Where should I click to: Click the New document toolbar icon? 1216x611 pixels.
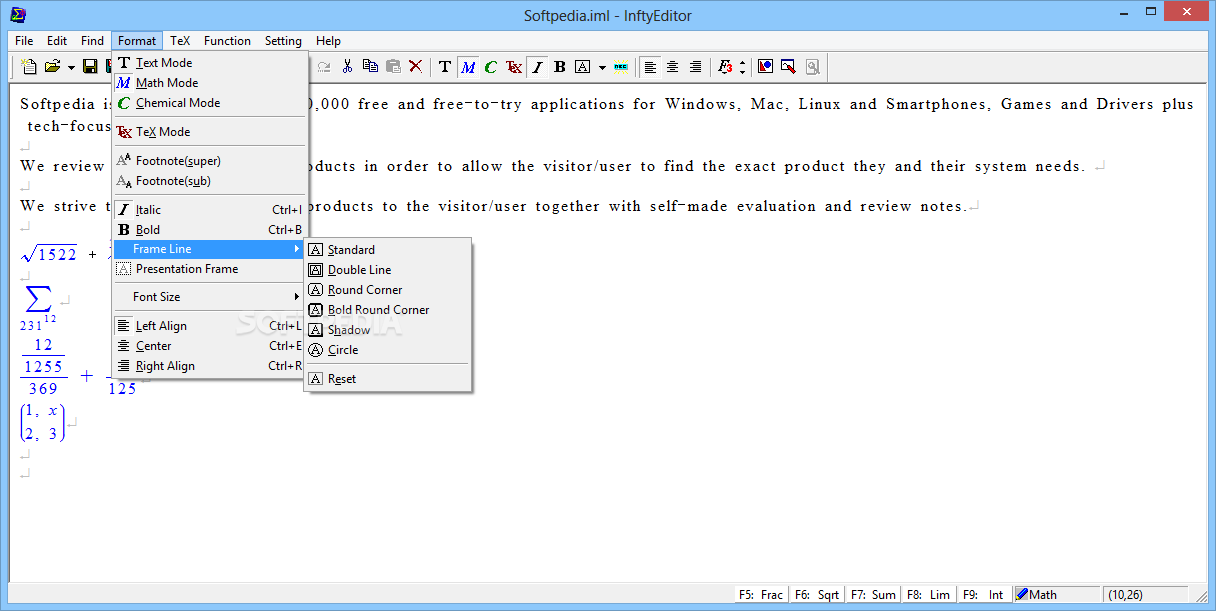click(x=29, y=67)
